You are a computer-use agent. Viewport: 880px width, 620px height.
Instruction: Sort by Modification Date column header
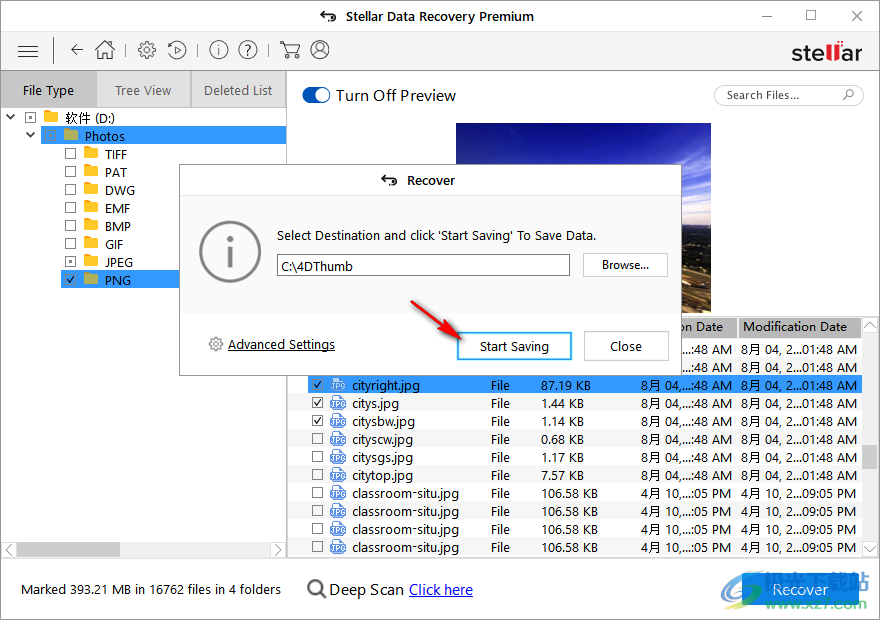coord(799,327)
